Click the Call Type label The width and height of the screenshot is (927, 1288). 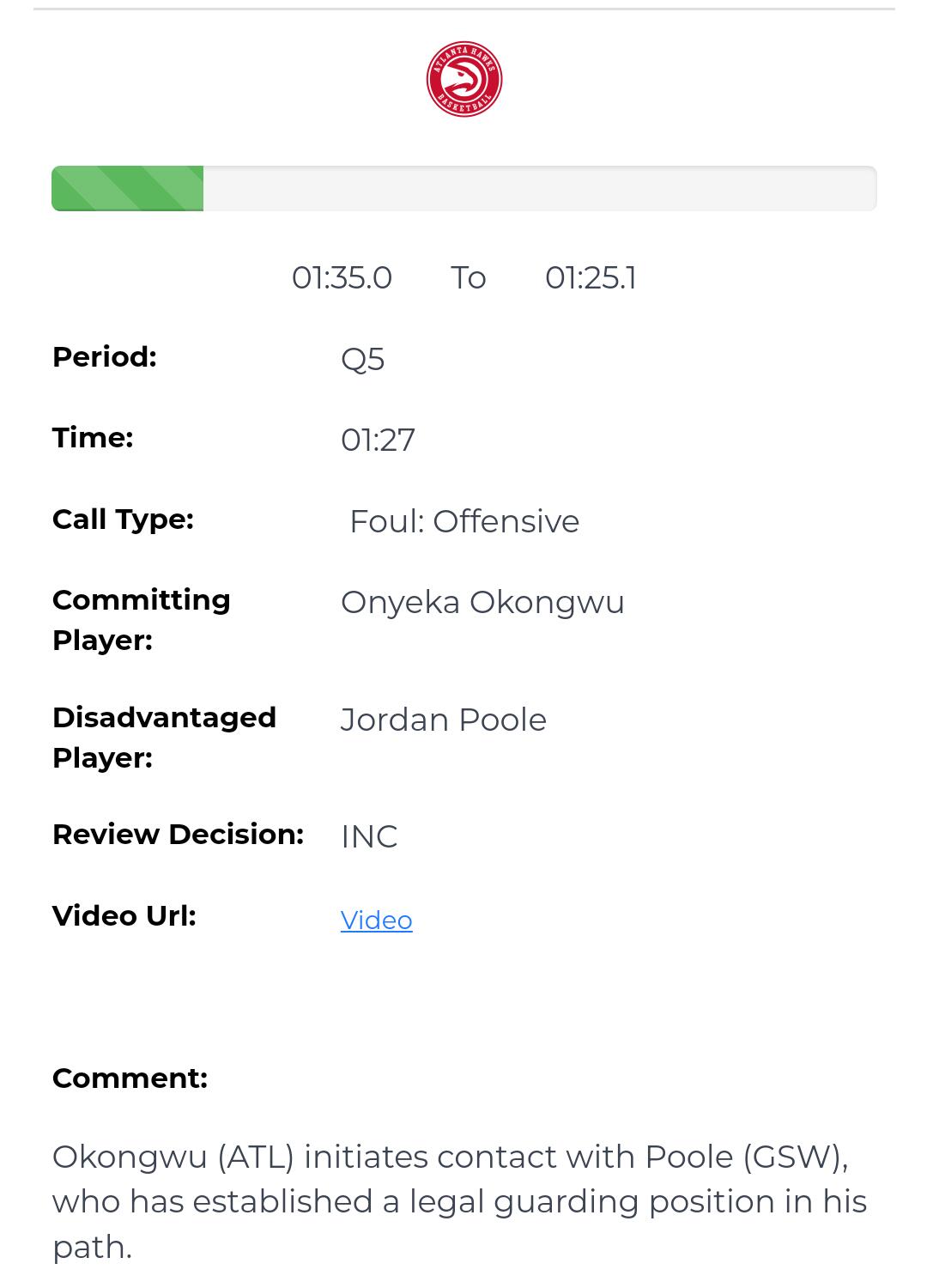tap(123, 519)
